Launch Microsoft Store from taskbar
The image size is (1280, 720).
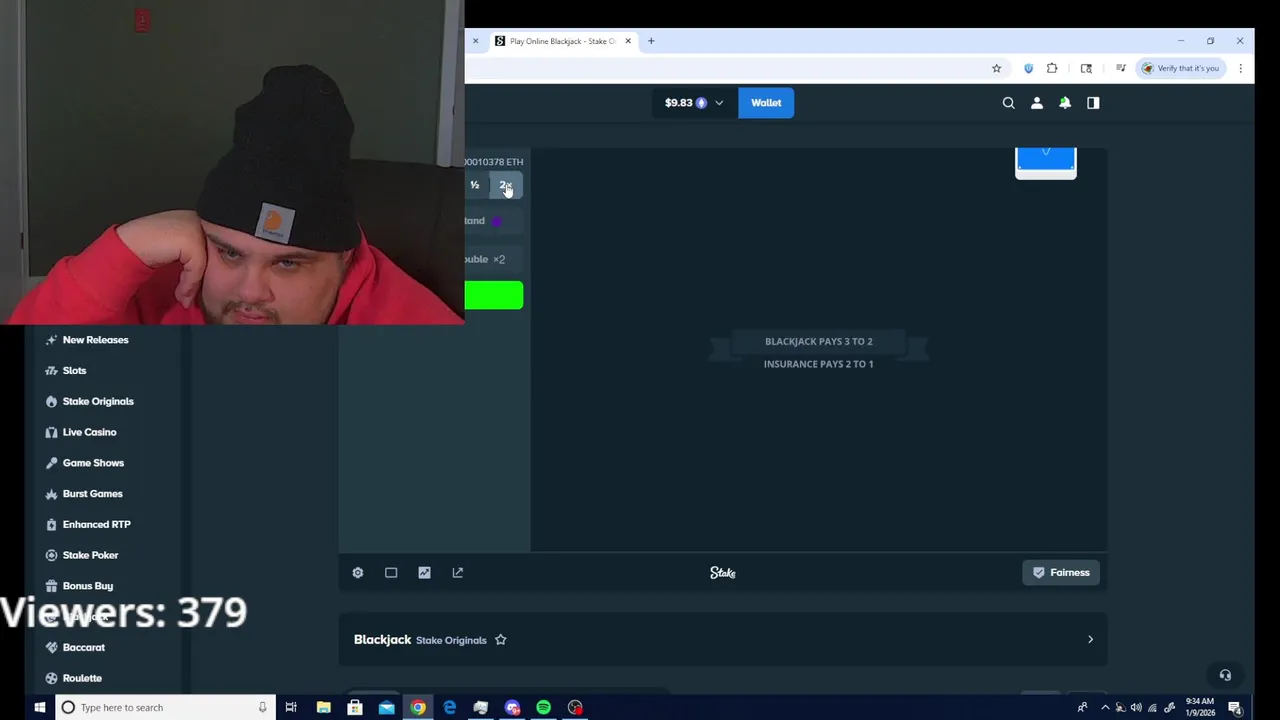[x=355, y=707]
